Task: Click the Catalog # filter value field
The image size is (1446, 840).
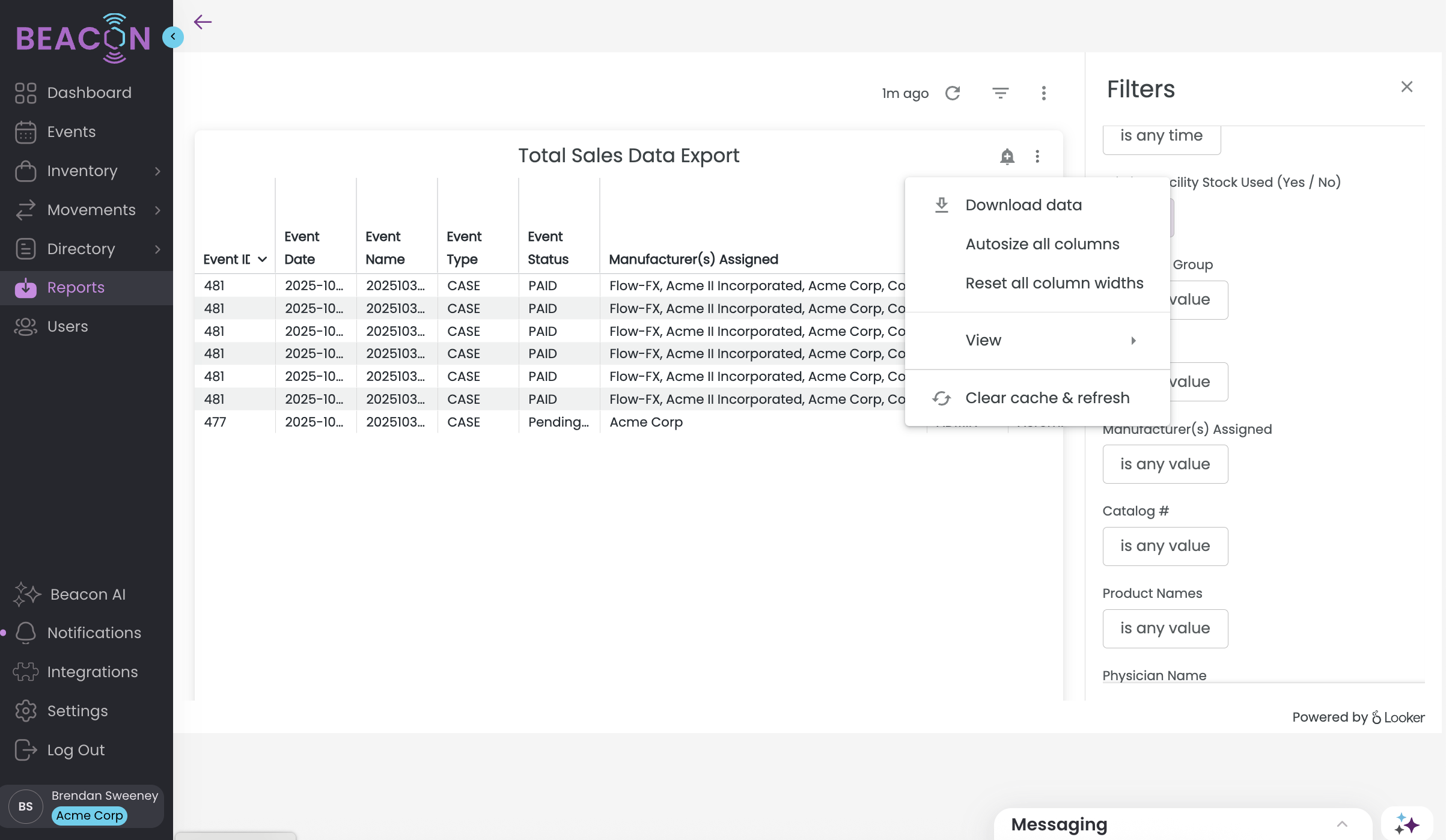Action: [1165, 546]
